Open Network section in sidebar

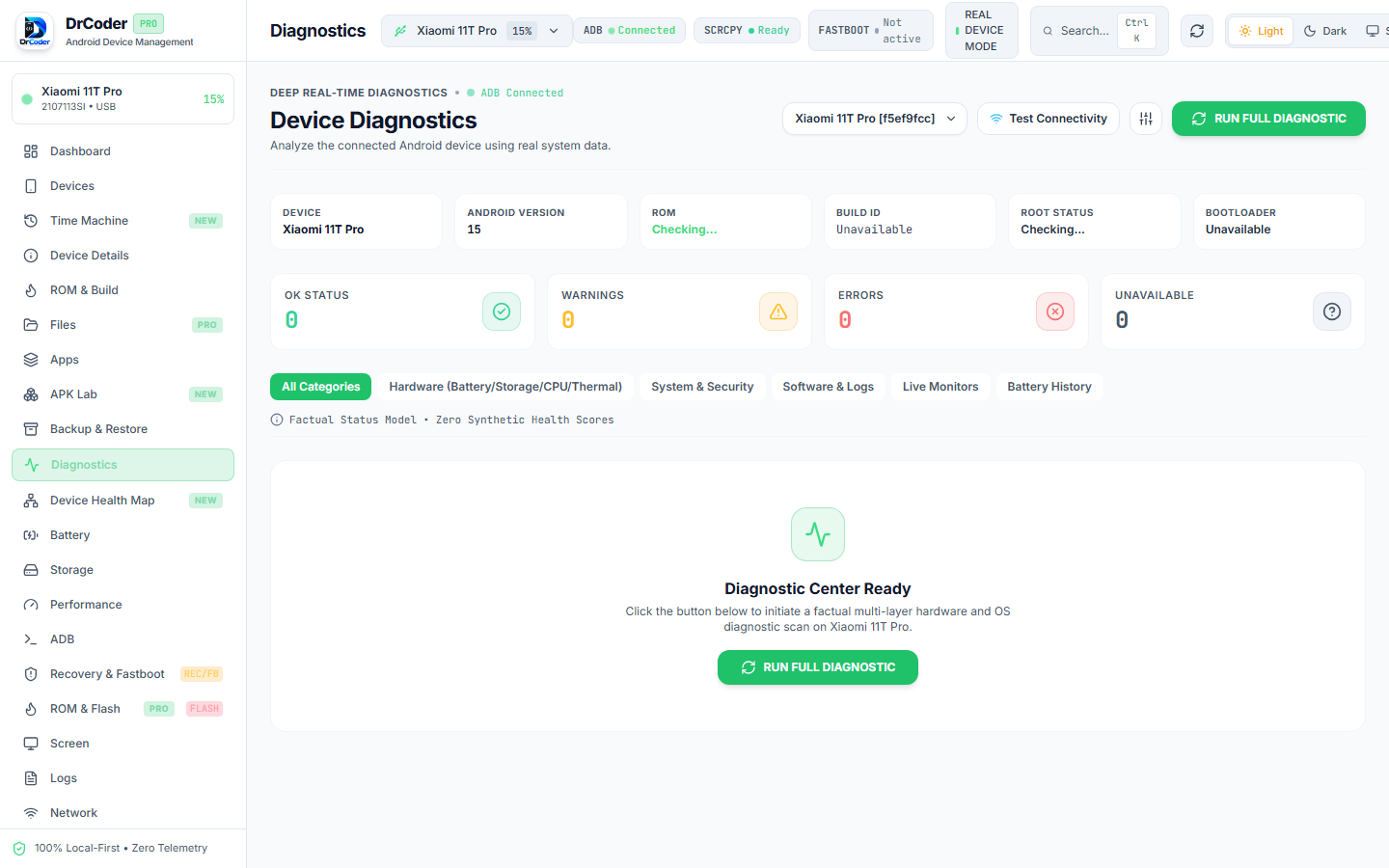(123, 813)
